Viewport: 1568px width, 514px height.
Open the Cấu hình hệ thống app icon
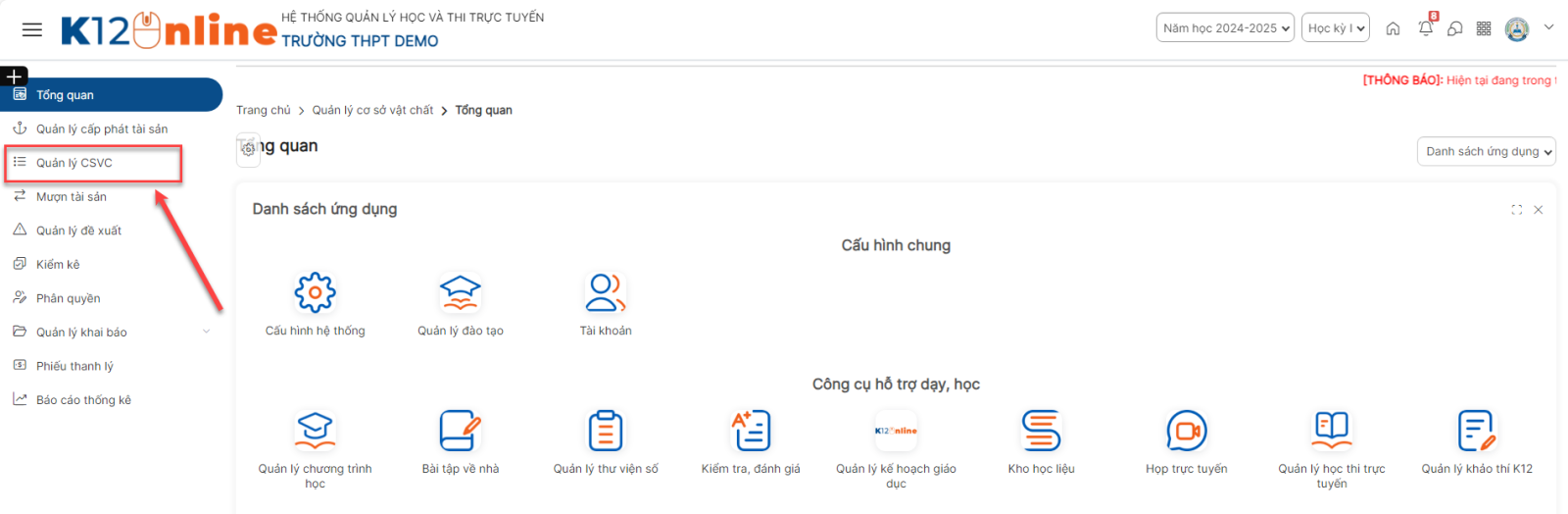pos(315,292)
